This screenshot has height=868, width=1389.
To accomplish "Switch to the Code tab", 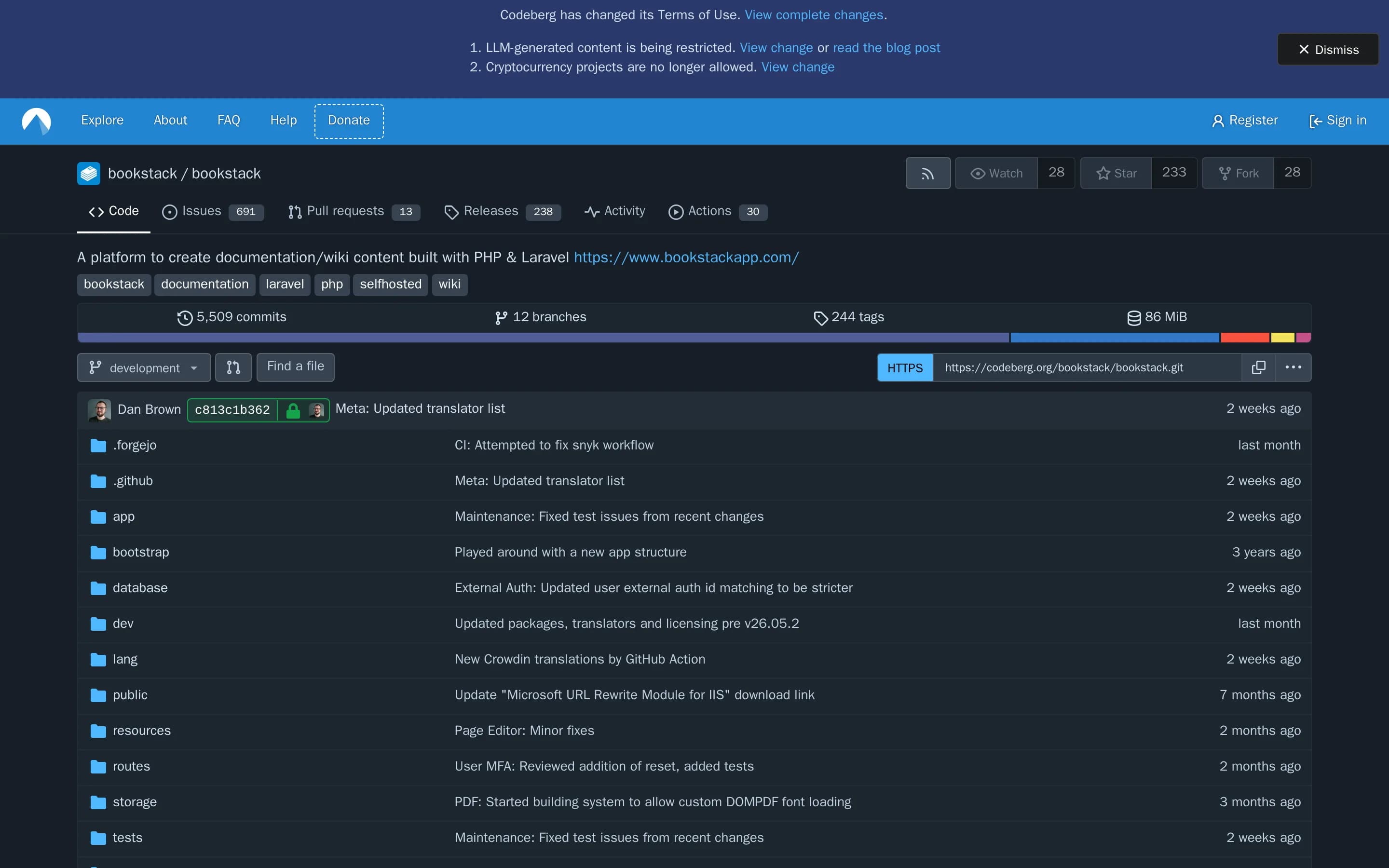I will (x=114, y=211).
